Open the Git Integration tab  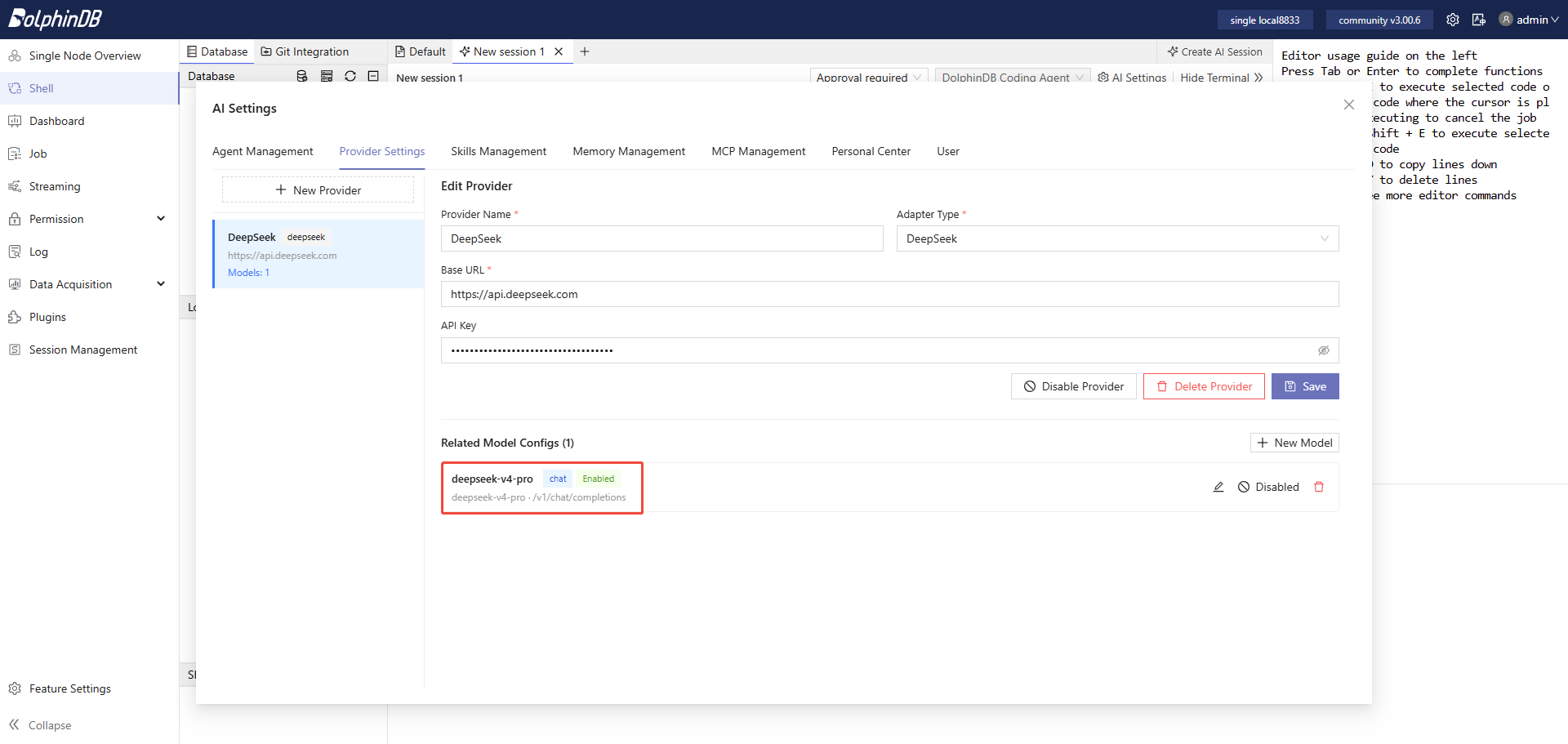pos(305,51)
